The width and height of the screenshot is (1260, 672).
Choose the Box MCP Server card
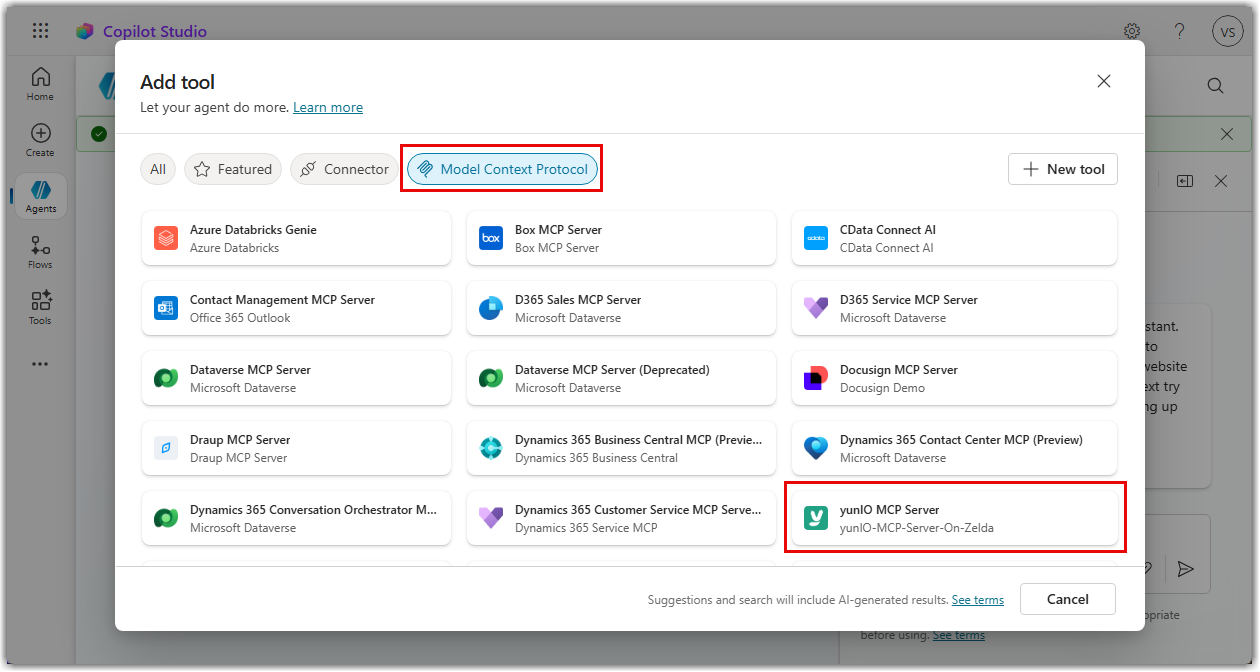[621, 238]
